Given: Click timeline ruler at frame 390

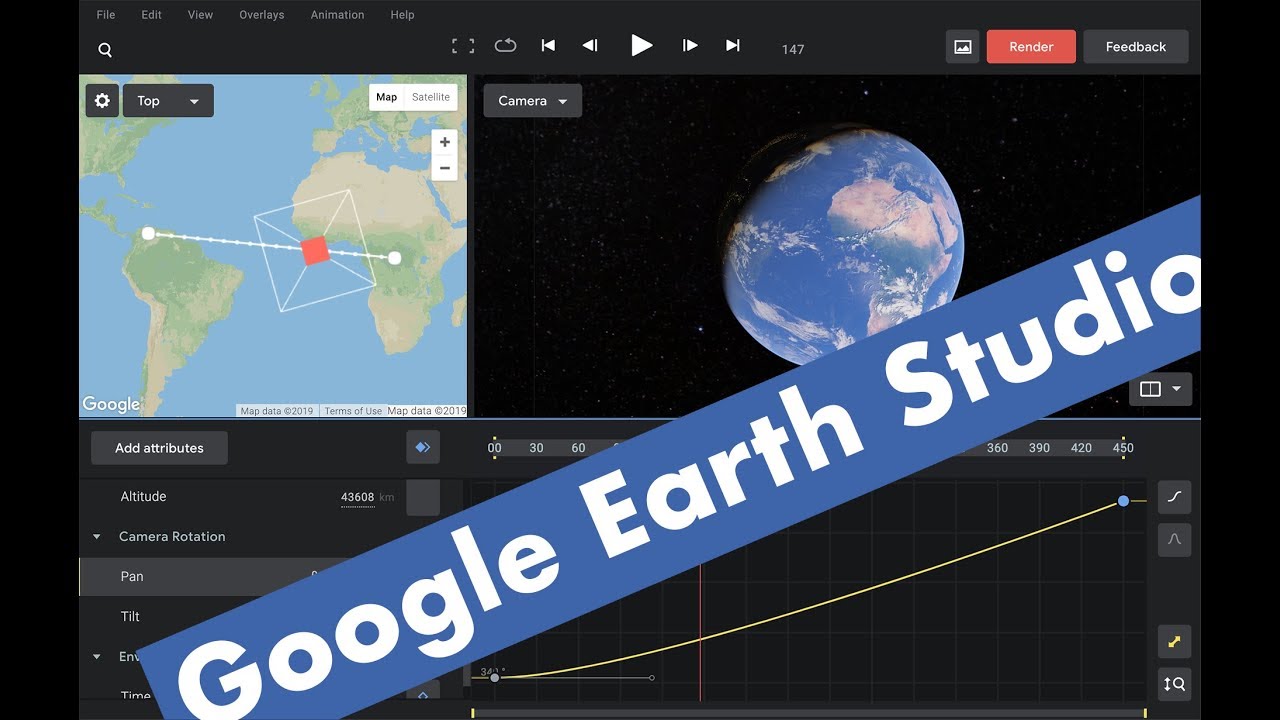Looking at the screenshot, I should click(x=1039, y=448).
